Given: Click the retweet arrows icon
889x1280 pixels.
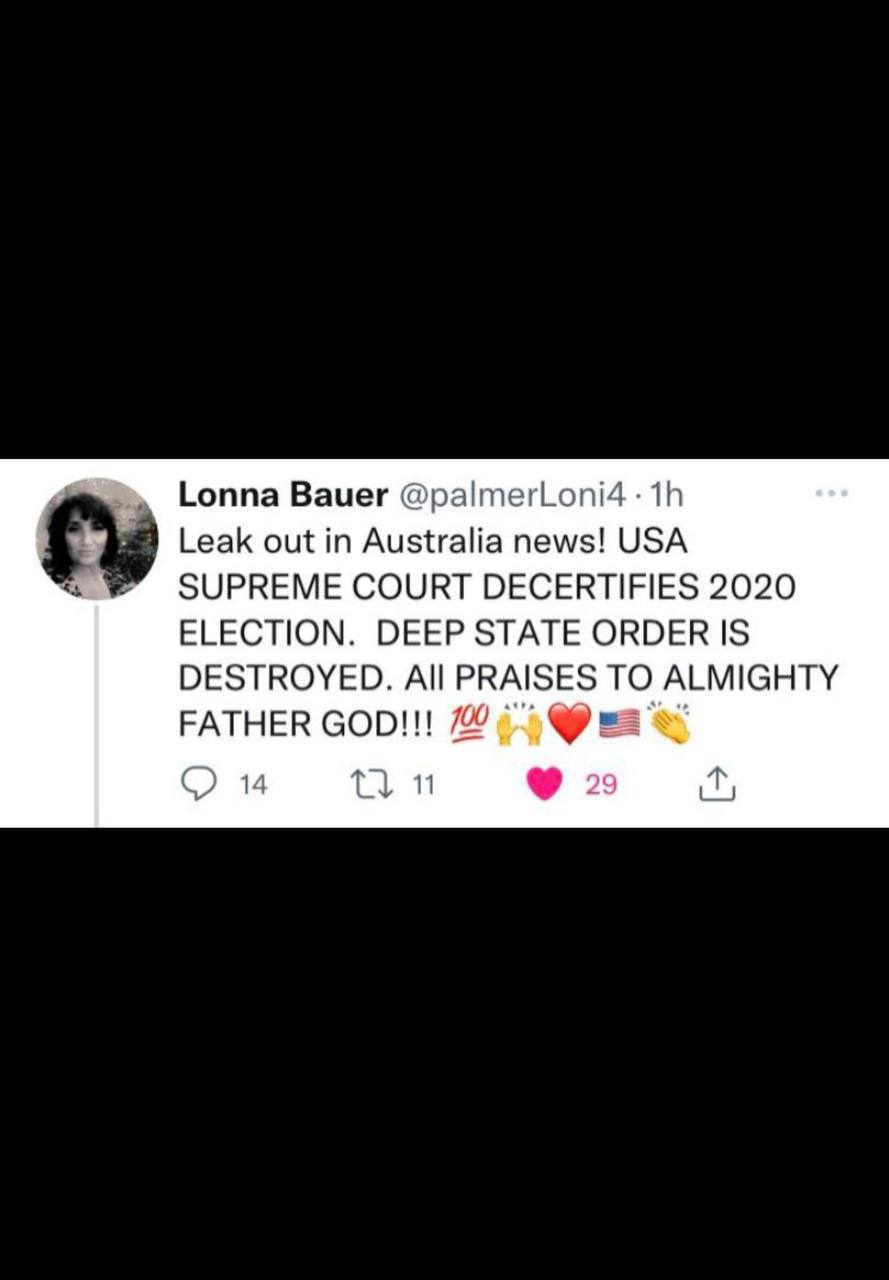Looking at the screenshot, I should [378, 785].
